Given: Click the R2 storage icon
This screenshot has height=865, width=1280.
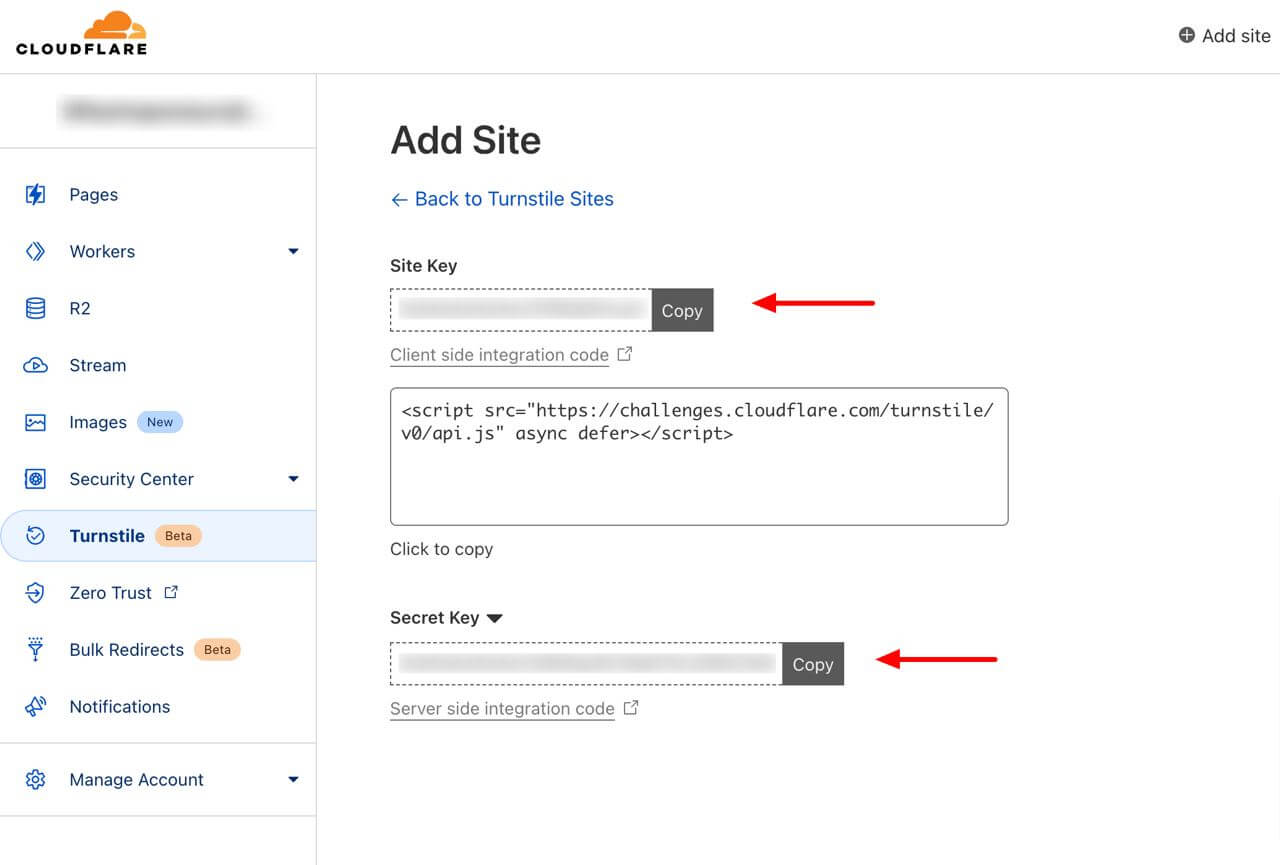Looking at the screenshot, I should 35,308.
